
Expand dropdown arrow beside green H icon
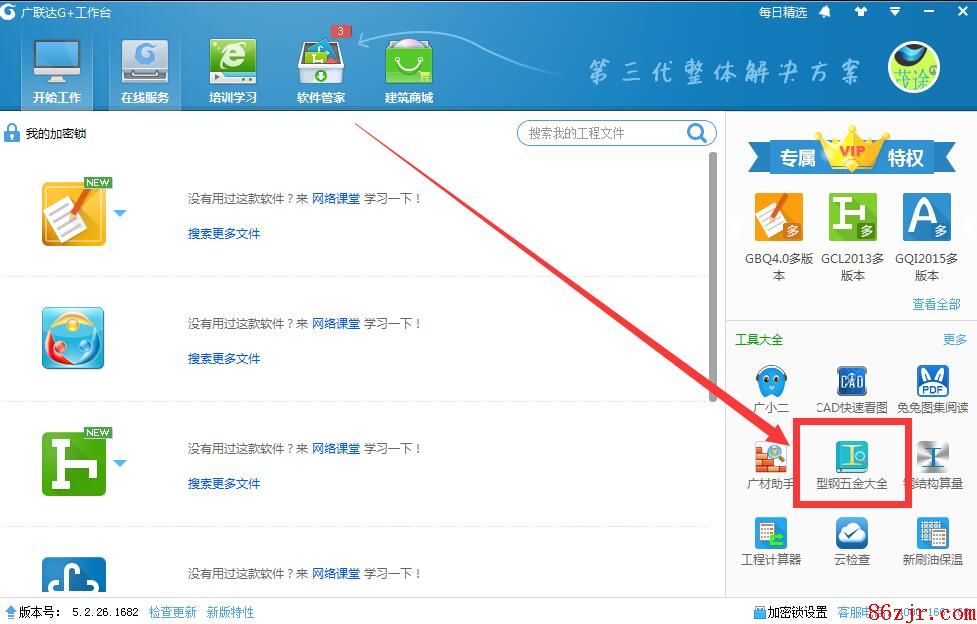pos(120,463)
